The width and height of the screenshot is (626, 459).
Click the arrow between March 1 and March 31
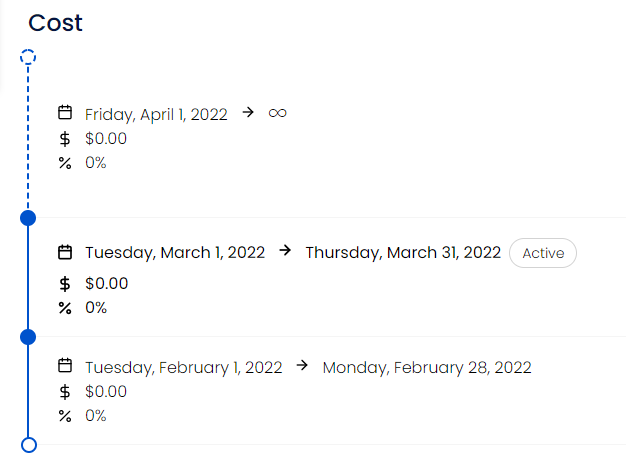285,251
